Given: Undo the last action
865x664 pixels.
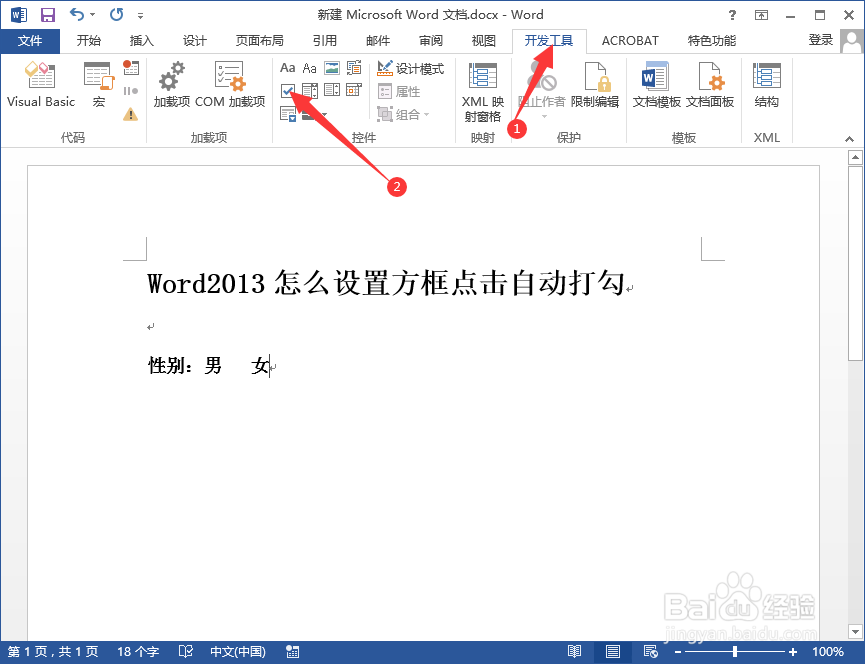Looking at the screenshot, I should click(77, 15).
